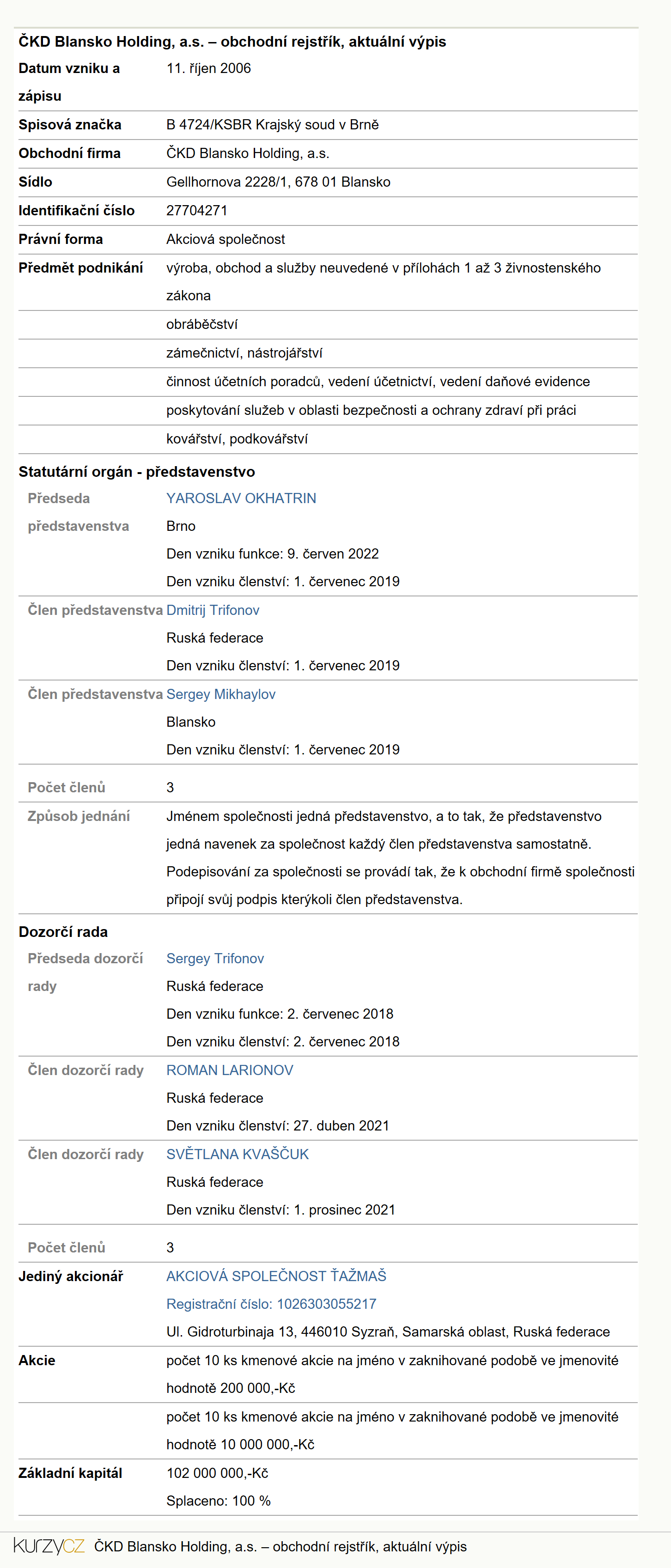
Task: Open Dmitrij Trifonov profile link
Action: click(x=213, y=610)
